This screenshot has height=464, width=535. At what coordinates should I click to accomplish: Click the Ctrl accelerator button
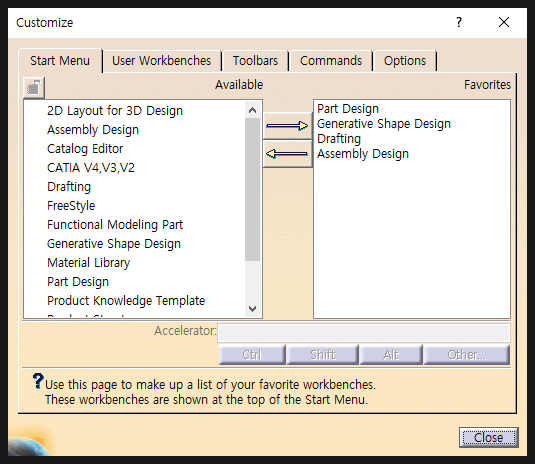point(252,355)
